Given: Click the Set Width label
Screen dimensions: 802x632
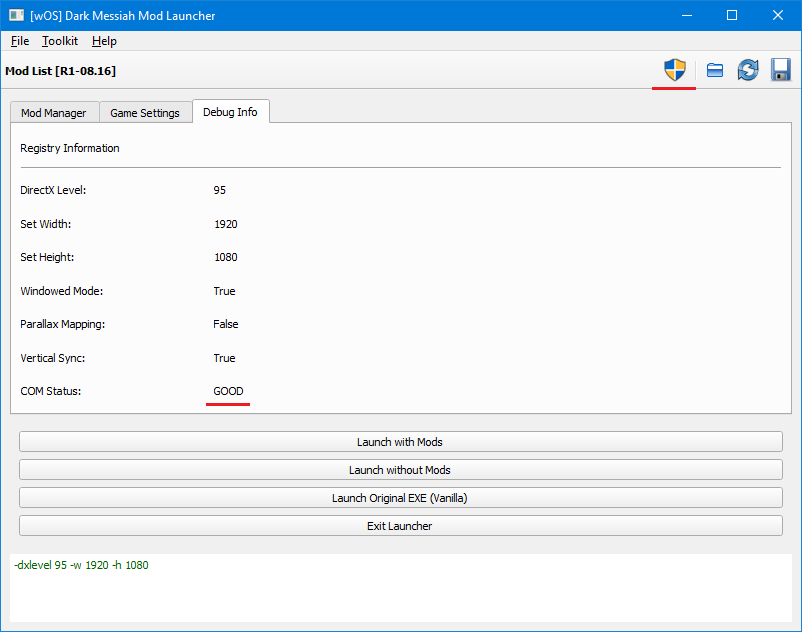Looking at the screenshot, I should coord(46,224).
